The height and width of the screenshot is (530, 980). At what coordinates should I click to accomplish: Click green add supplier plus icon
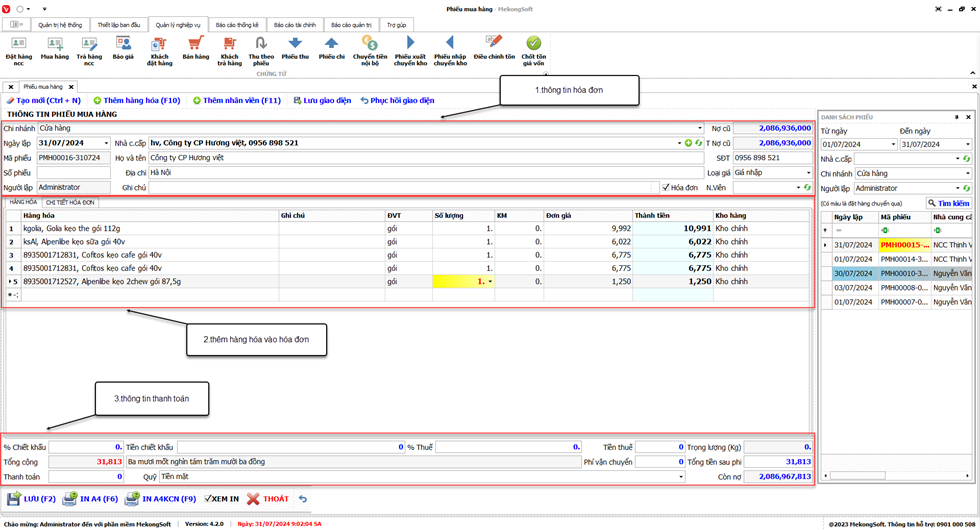click(688, 143)
